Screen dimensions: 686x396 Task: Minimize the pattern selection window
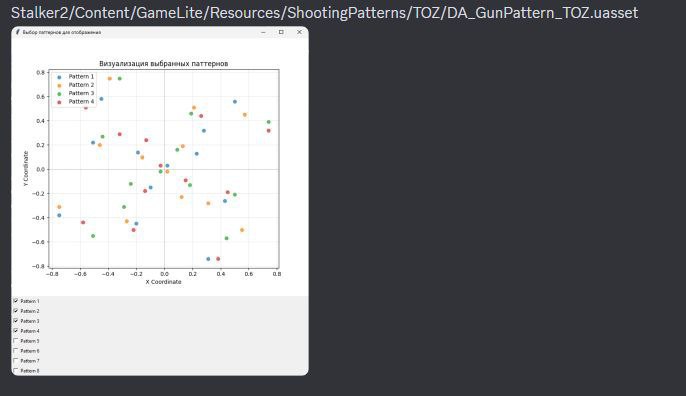pyautogui.click(x=263, y=32)
